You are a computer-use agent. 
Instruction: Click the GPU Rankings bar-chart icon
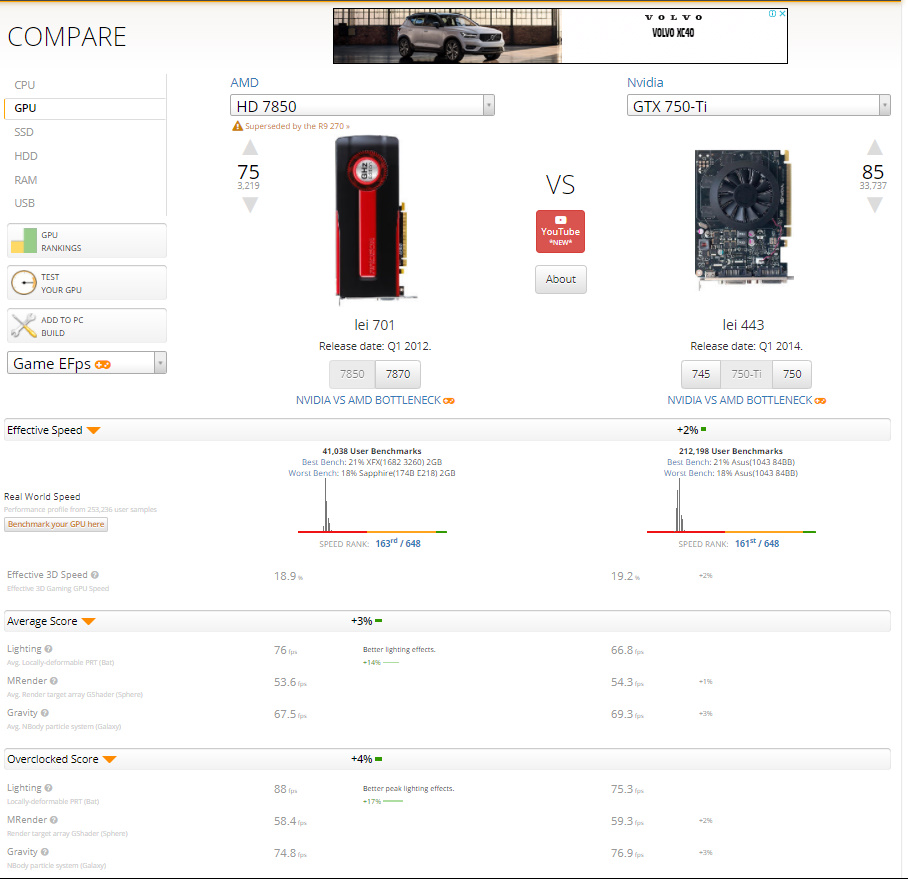click(x=24, y=241)
